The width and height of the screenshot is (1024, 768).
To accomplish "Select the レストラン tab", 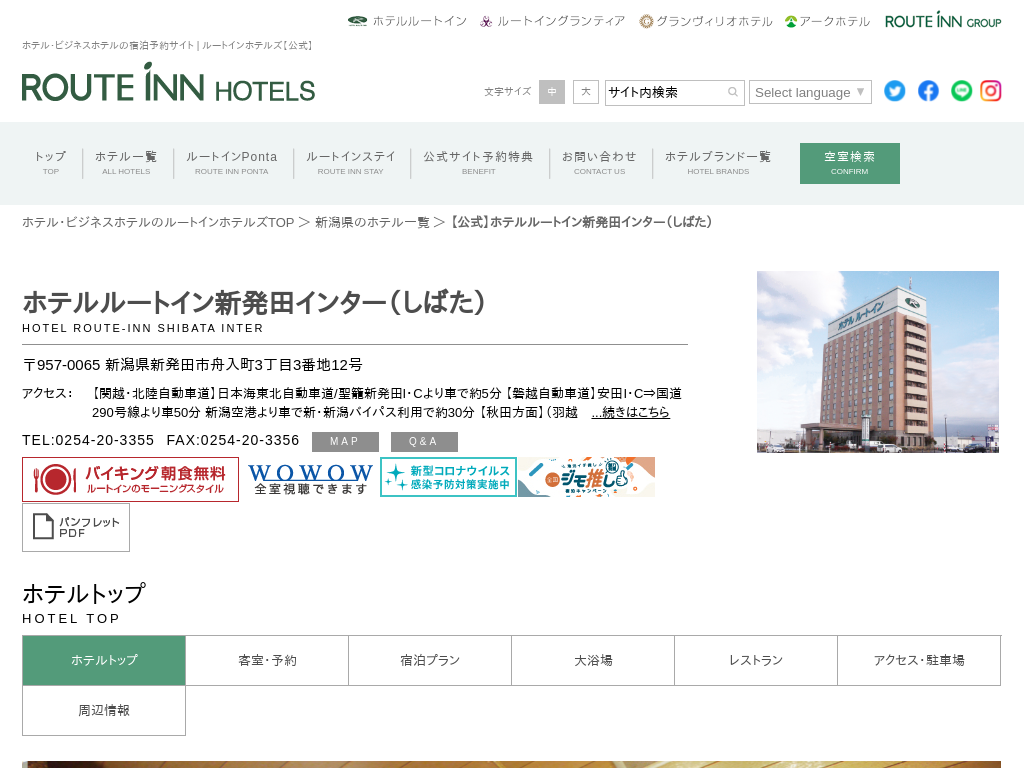I will coord(756,660).
